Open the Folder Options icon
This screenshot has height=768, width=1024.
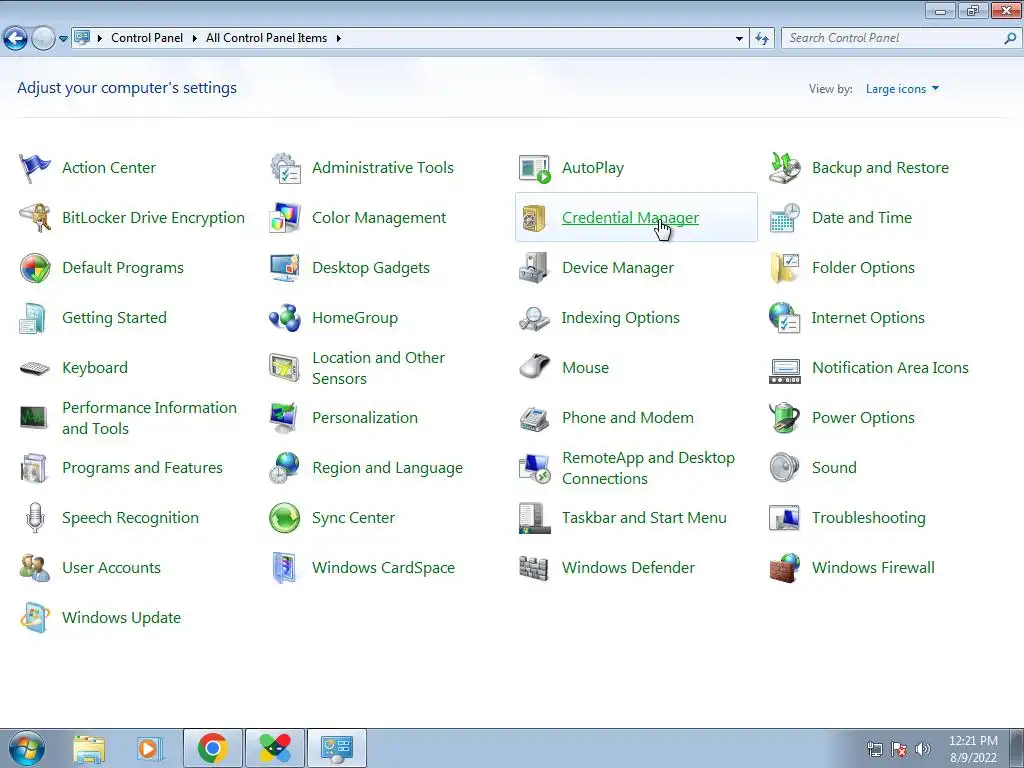tap(785, 268)
